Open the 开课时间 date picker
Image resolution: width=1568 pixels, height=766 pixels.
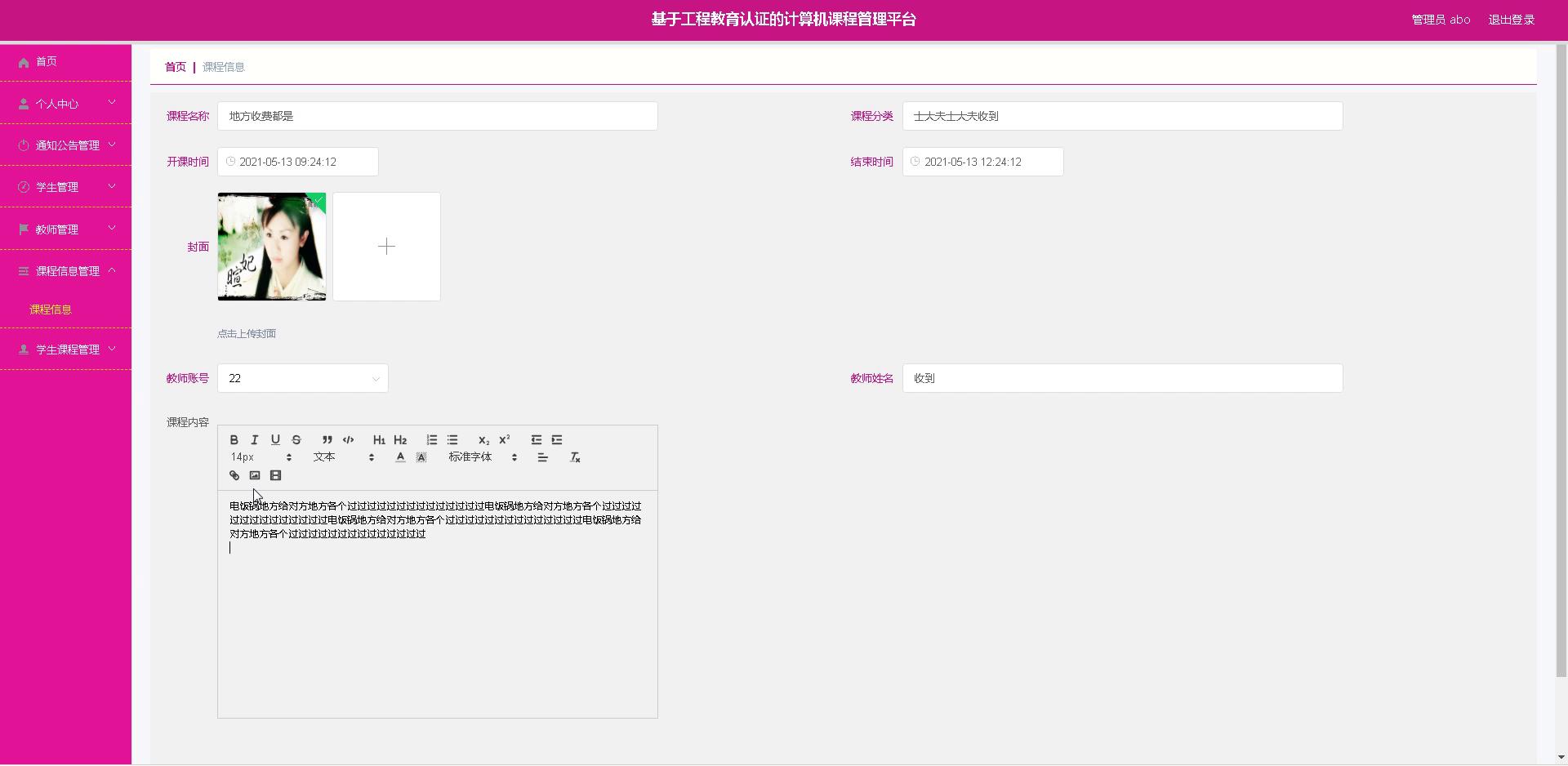298,162
